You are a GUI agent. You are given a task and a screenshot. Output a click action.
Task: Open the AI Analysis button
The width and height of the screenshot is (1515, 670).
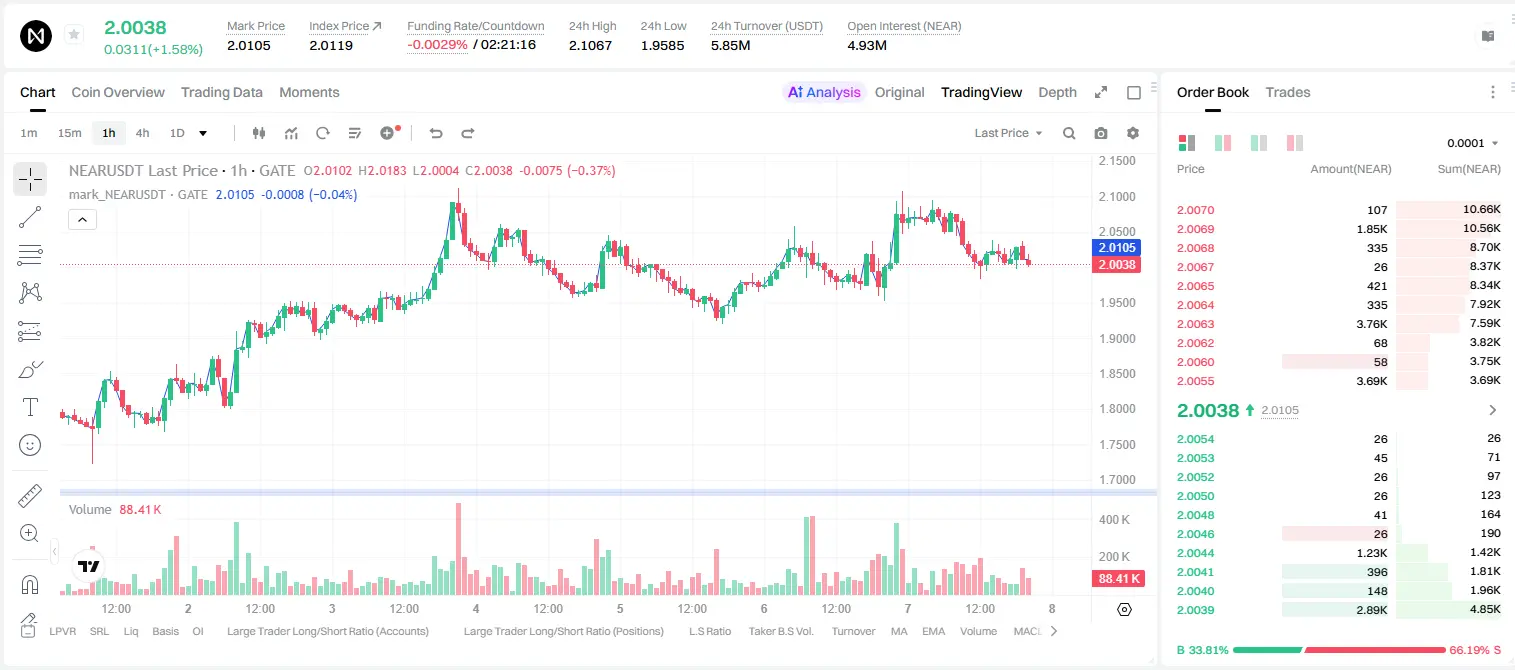coord(823,92)
